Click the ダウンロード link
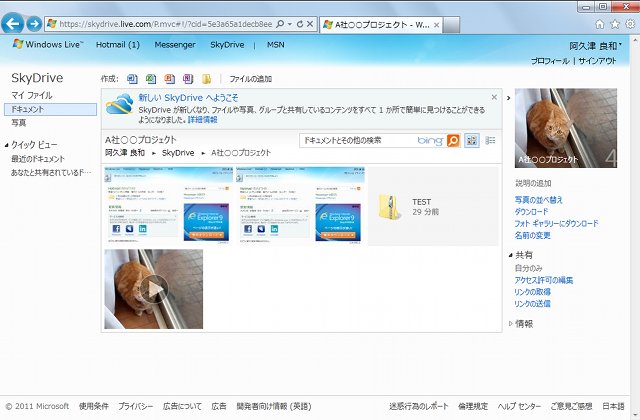Screen dimensions: 640x420 point(531,212)
